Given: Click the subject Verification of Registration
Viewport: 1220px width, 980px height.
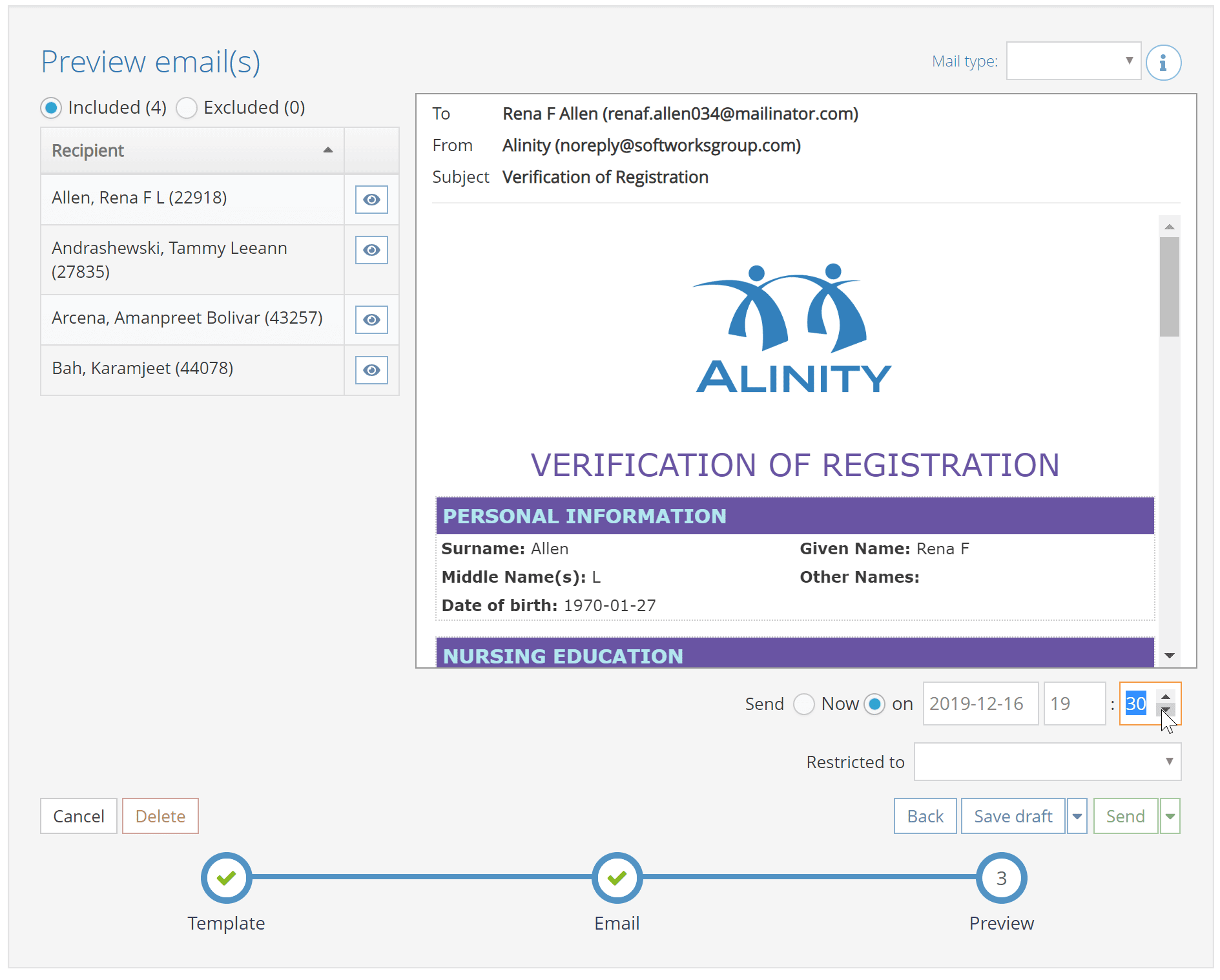Looking at the screenshot, I should 605,177.
